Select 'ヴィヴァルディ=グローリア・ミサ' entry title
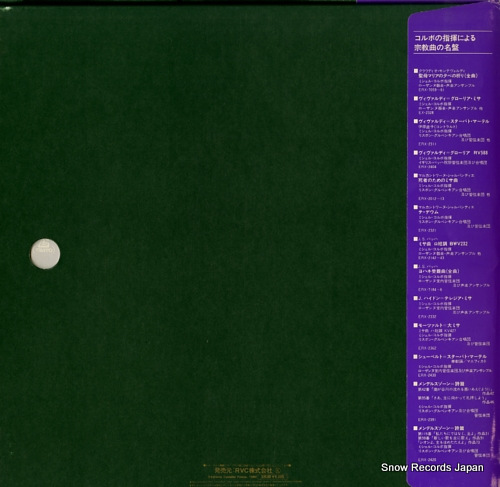 449,99
